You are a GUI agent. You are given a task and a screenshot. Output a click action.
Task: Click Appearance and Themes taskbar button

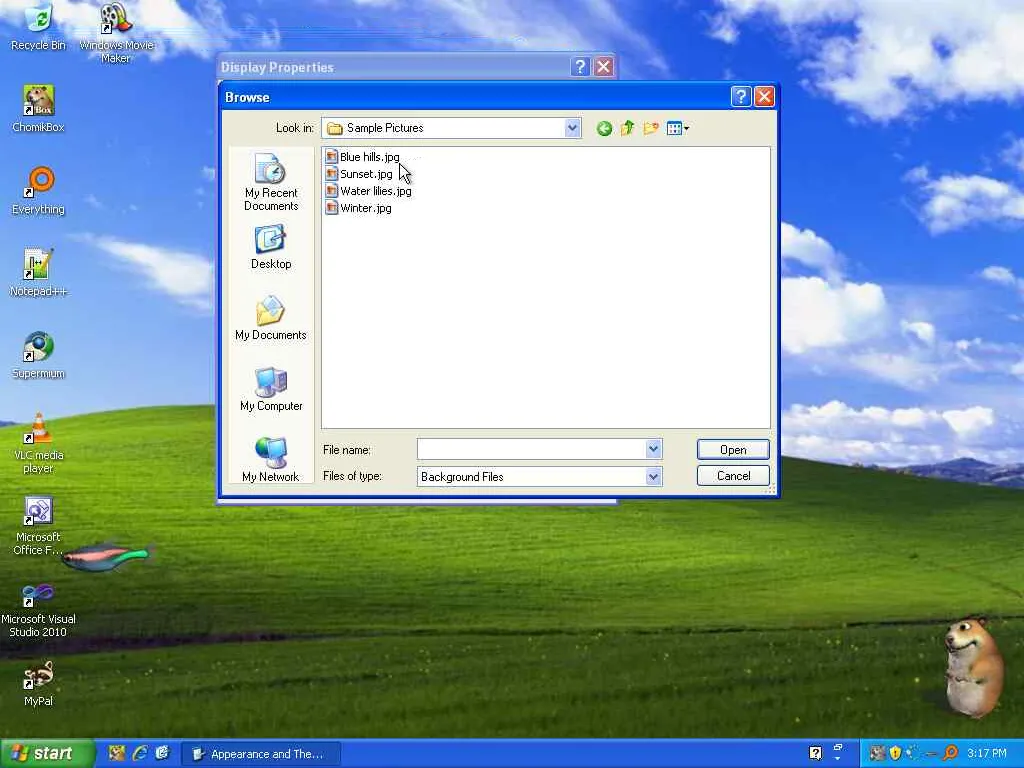(x=261, y=754)
